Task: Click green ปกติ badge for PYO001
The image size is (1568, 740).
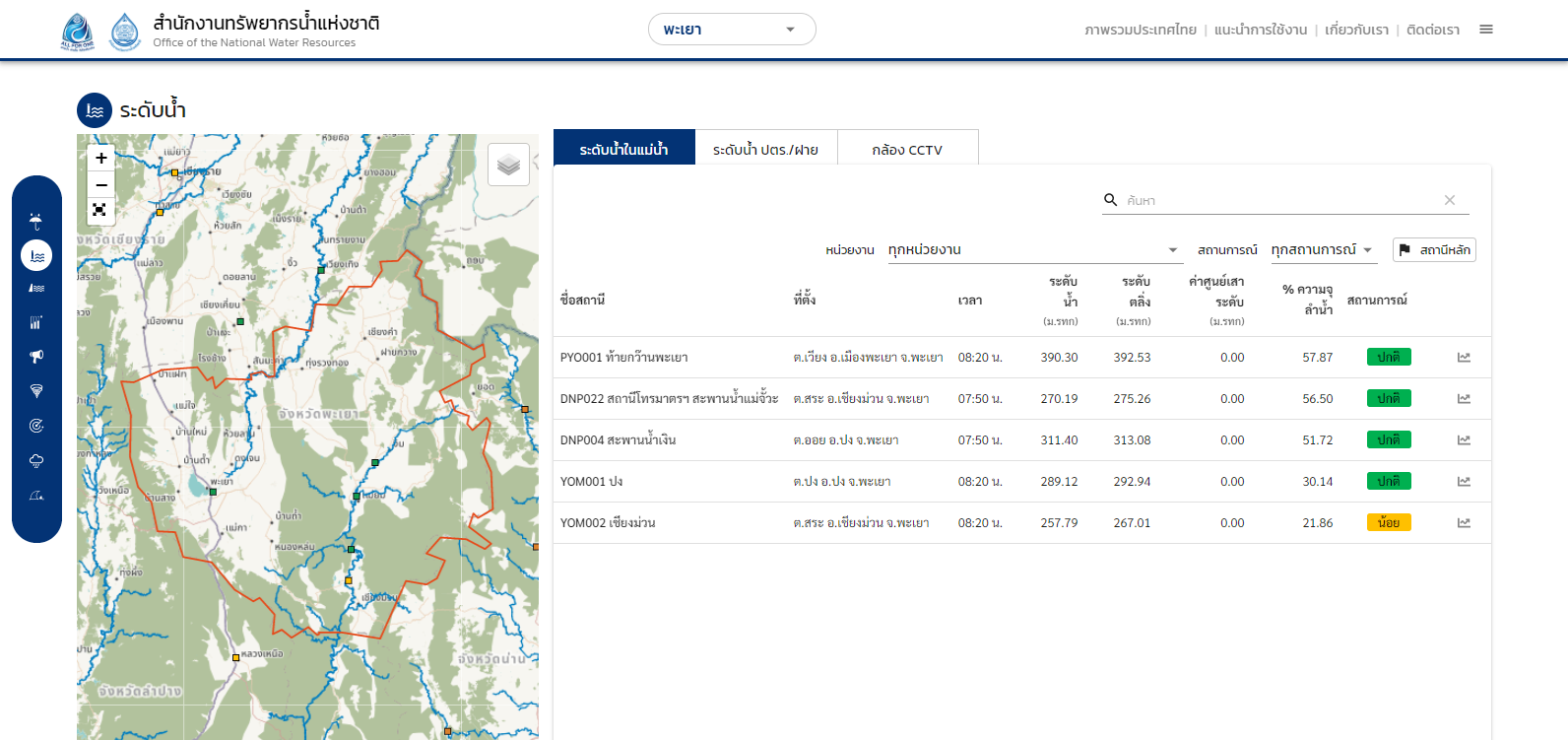Action: (1389, 357)
